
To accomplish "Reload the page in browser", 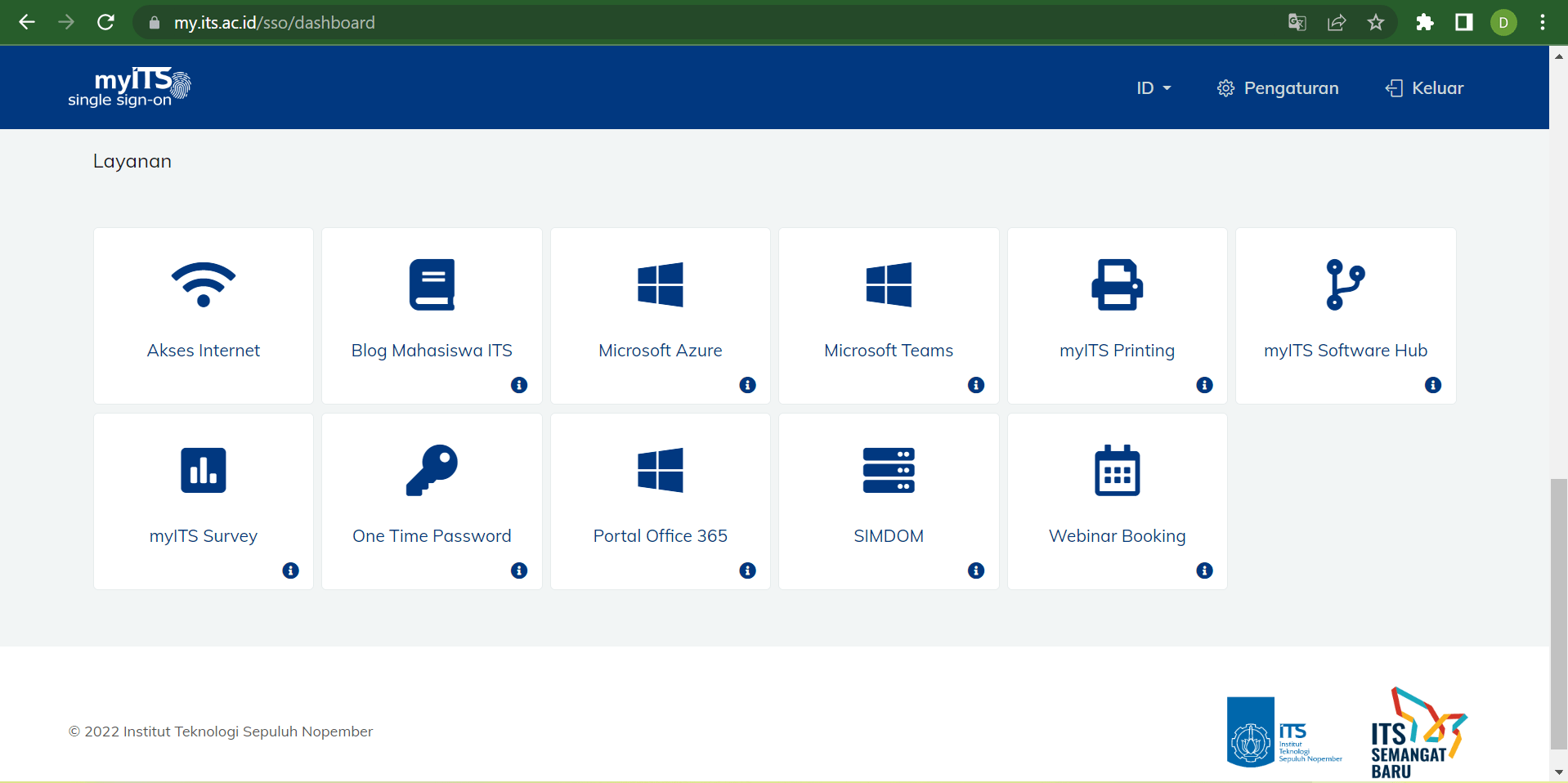I will coord(105,22).
